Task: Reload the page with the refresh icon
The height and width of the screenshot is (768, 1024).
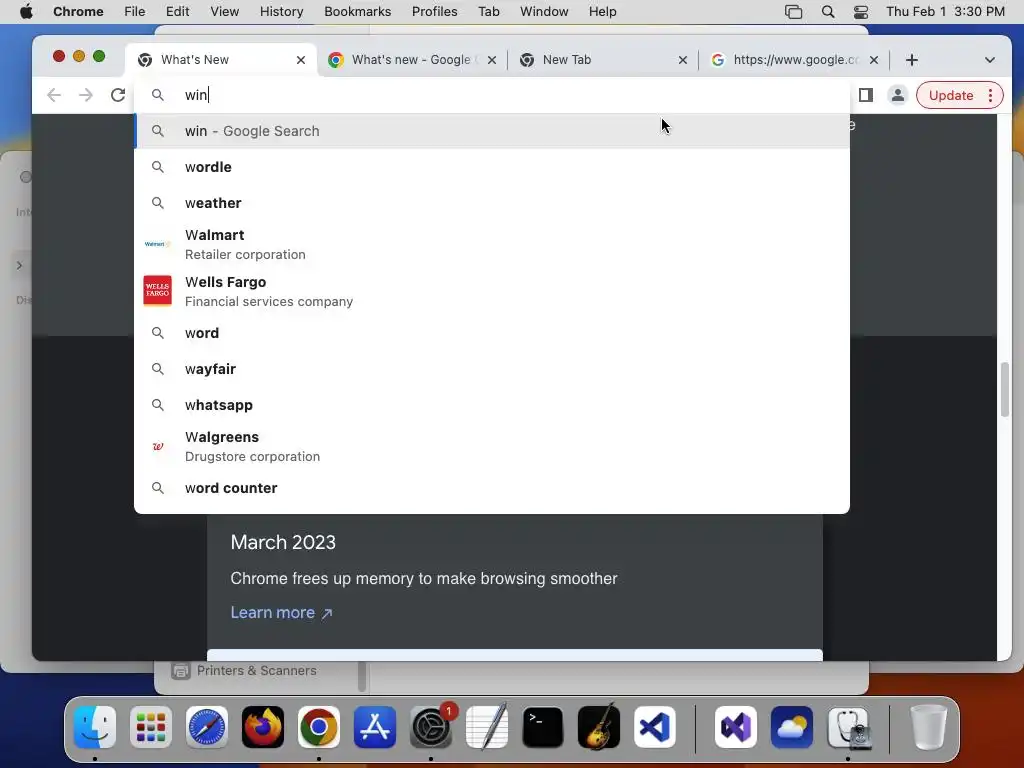Action: pos(118,95)
